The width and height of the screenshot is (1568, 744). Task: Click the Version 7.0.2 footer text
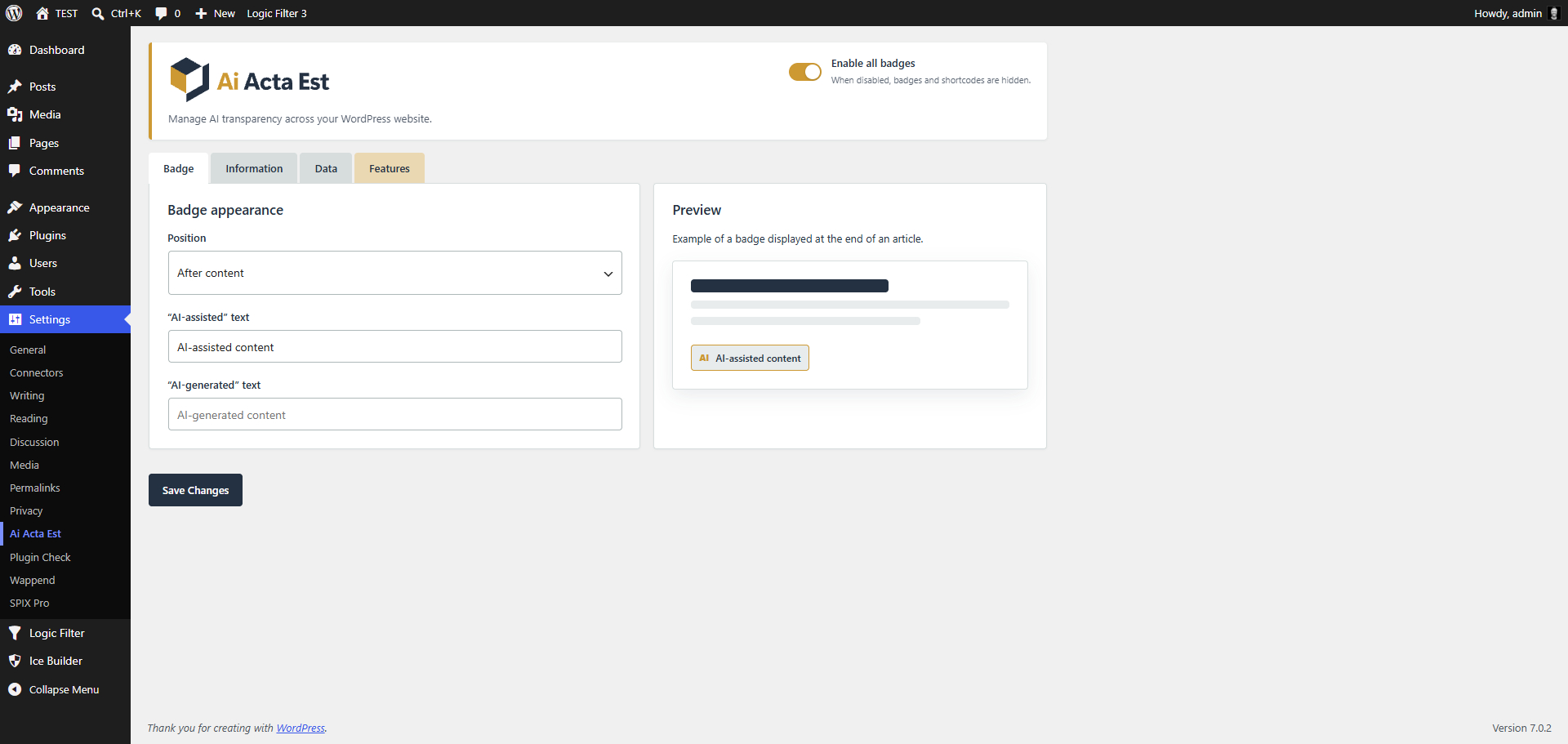point(1521,728)
